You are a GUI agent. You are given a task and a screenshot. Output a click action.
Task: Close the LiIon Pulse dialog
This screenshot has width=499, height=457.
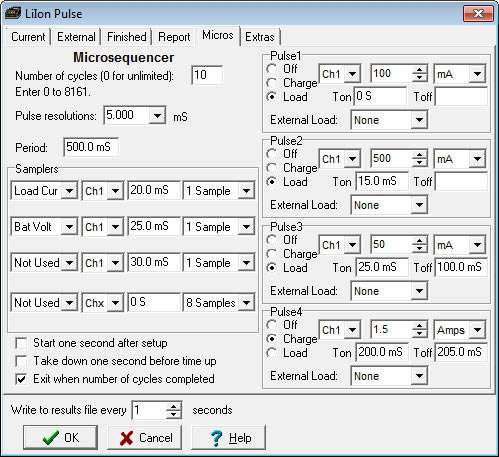[x=478, y=13]
